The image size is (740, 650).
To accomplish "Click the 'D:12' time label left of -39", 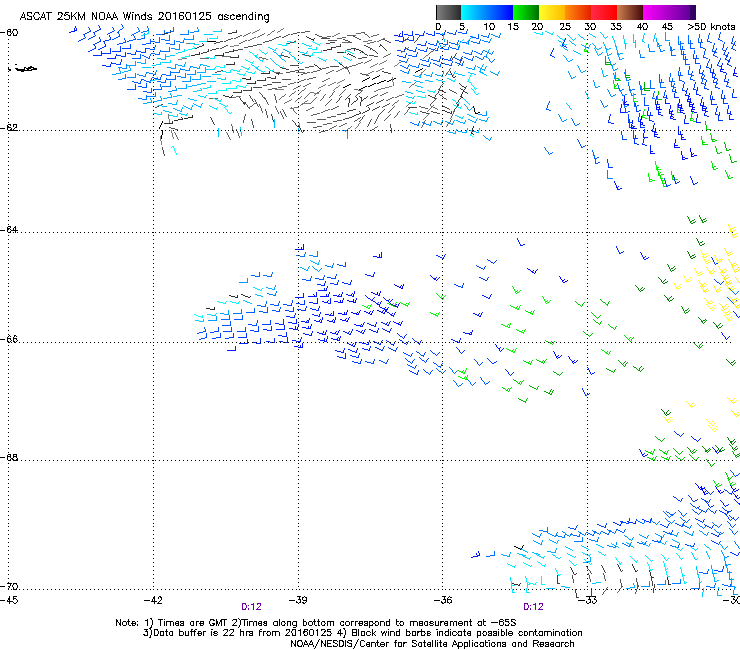I will pyautogui.click(x=251, y=607).
